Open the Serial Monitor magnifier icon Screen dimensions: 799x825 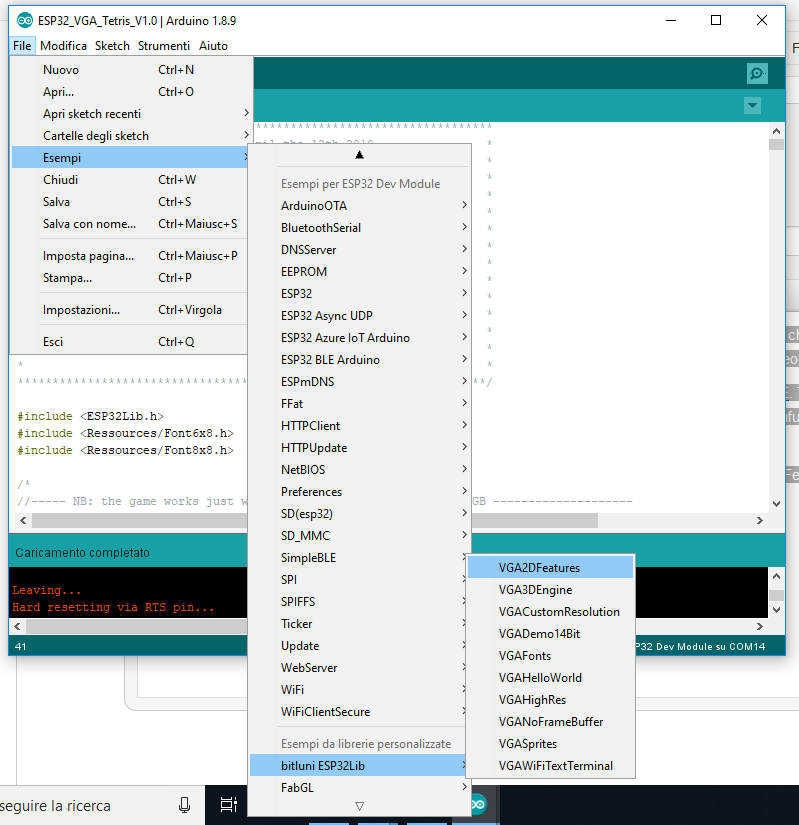757,73
